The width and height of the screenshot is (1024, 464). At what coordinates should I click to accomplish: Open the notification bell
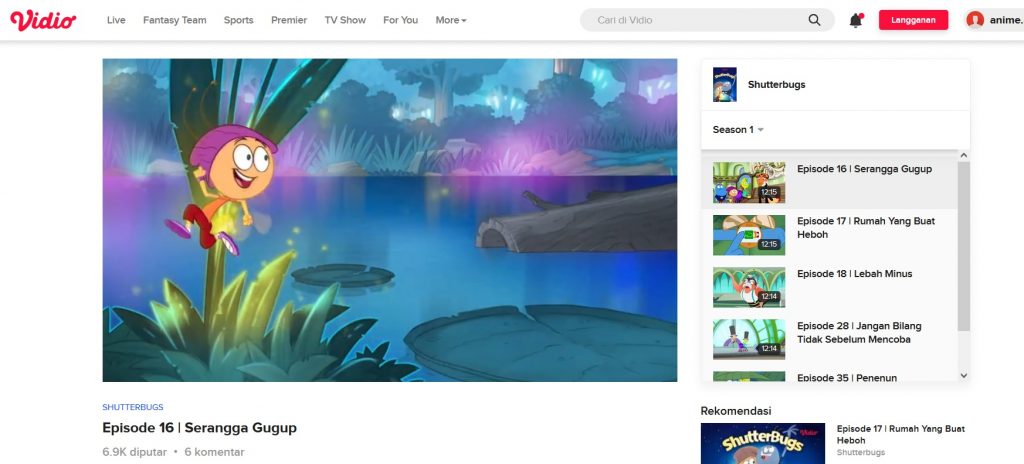856,20
